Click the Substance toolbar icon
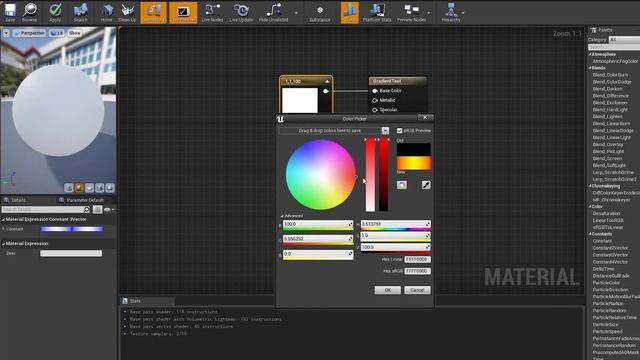The image size is (640, 360). click(320, 12)
